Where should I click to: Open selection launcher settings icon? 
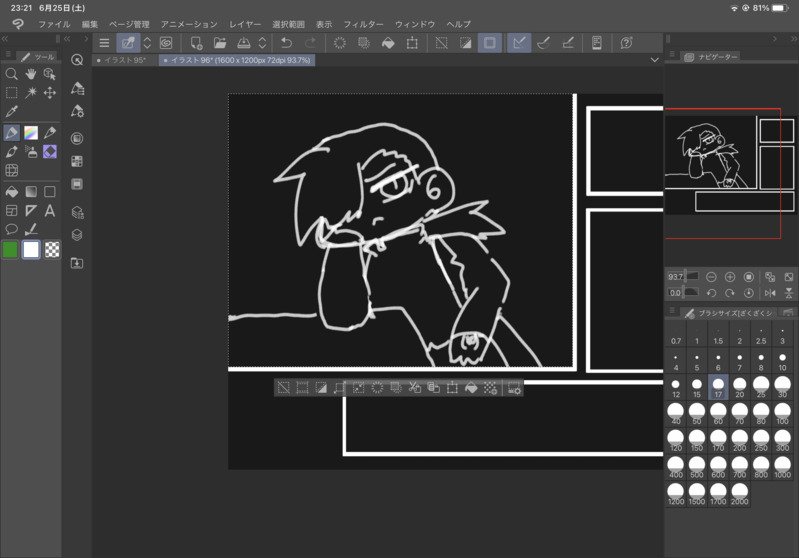point(514,388)
